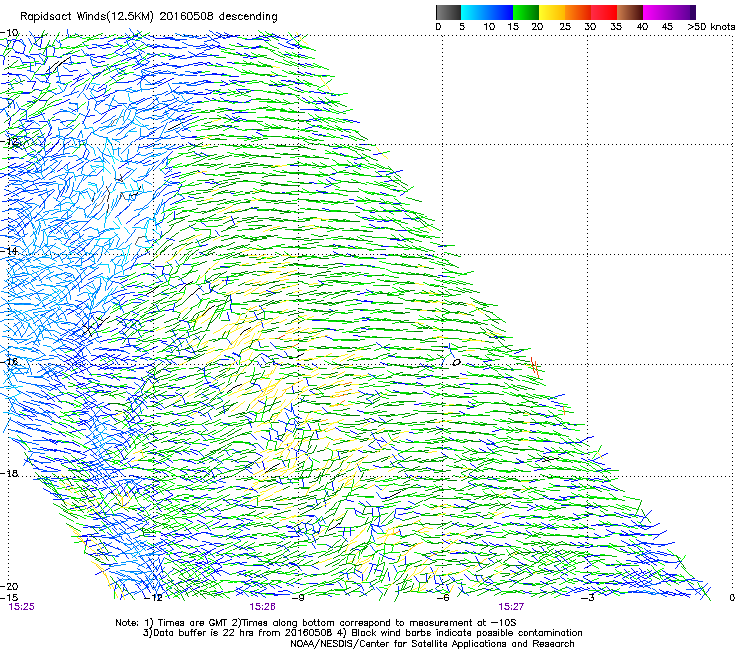Click the "-20" latitude axis label
The height and width of the screenshot is (650, 740).
click(x=9, y=586)
